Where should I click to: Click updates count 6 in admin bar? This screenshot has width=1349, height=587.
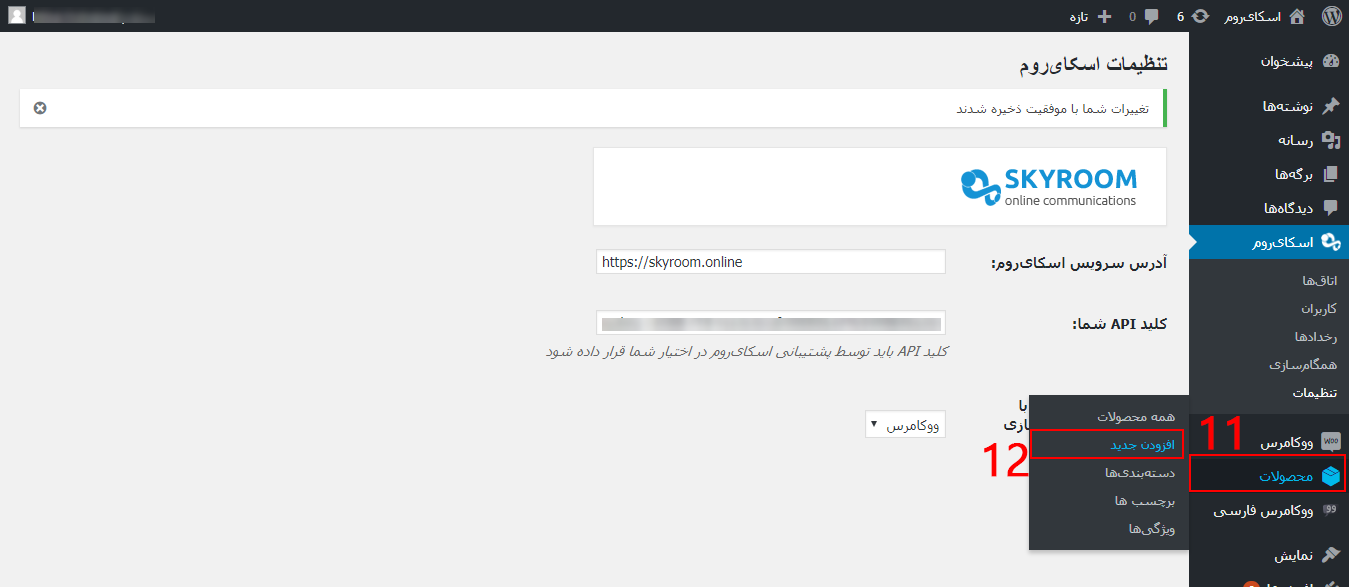[1181, 16]
